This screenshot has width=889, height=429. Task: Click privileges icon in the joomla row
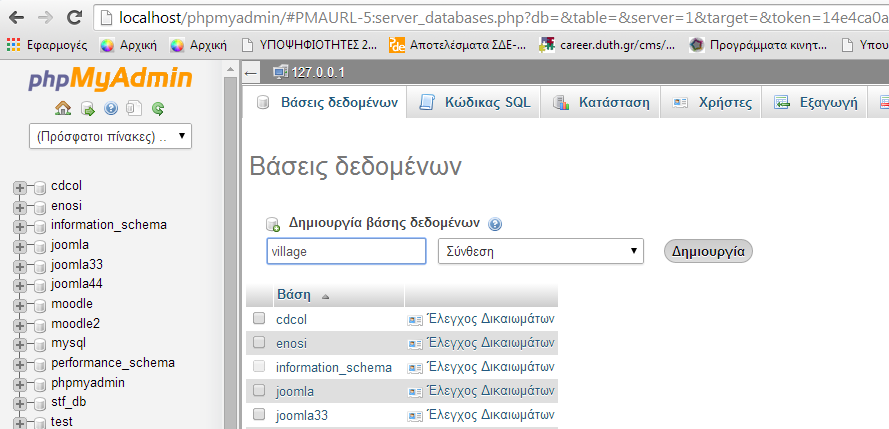pyautogui.click(x=415, y=392)
